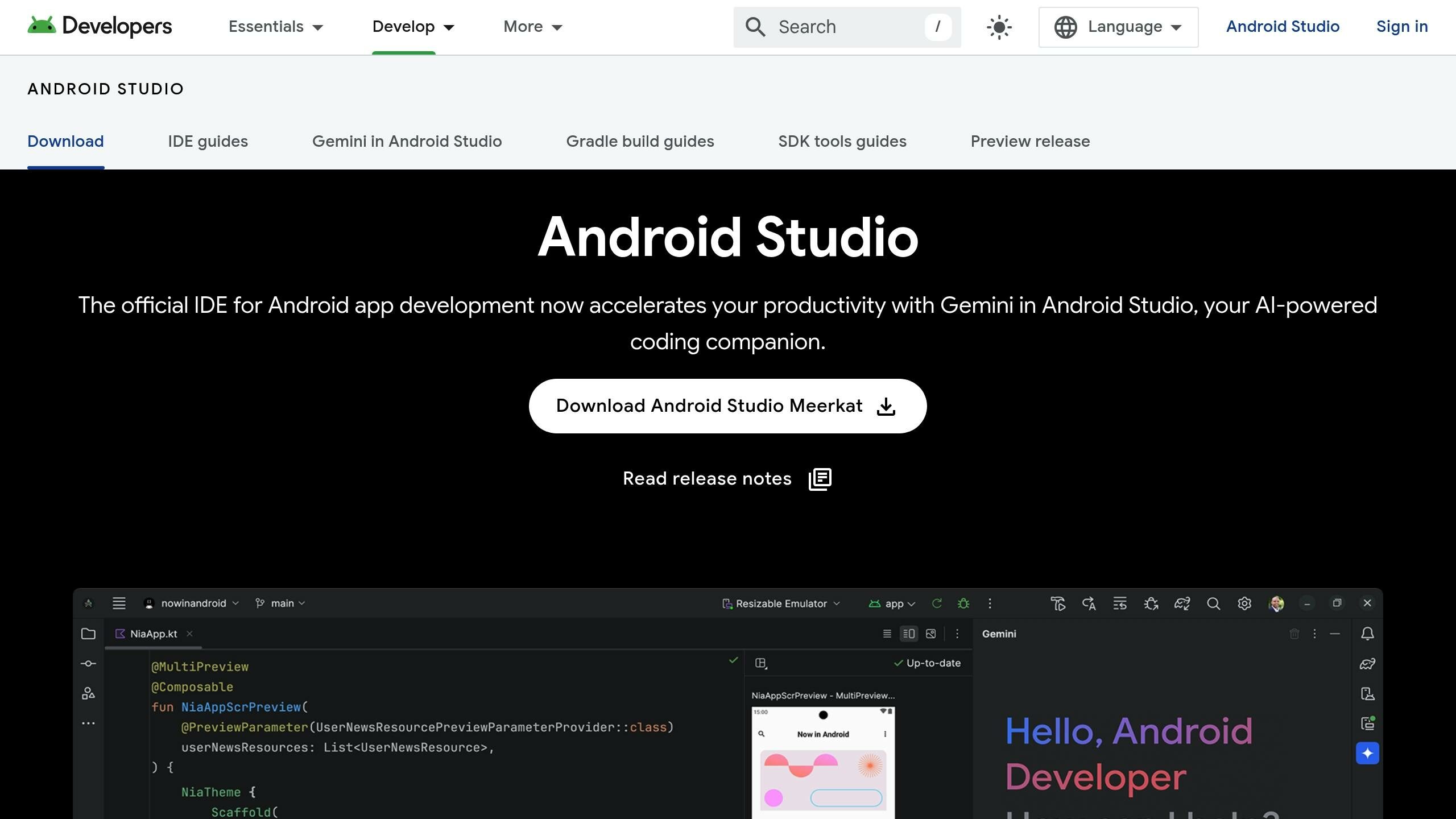Click the apply code changes lines icon
Image resolution: width=1456 pixels, height=819 pixels.
[x=1120, y=603]
